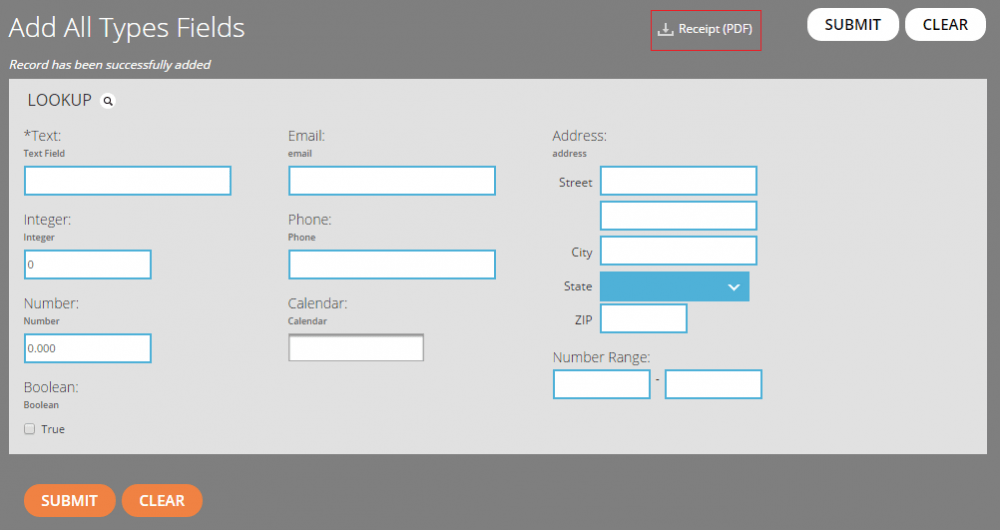This screenshot has width=1000, height=530.
Task: Focus the first Street address line
Action: click(679, 180)
